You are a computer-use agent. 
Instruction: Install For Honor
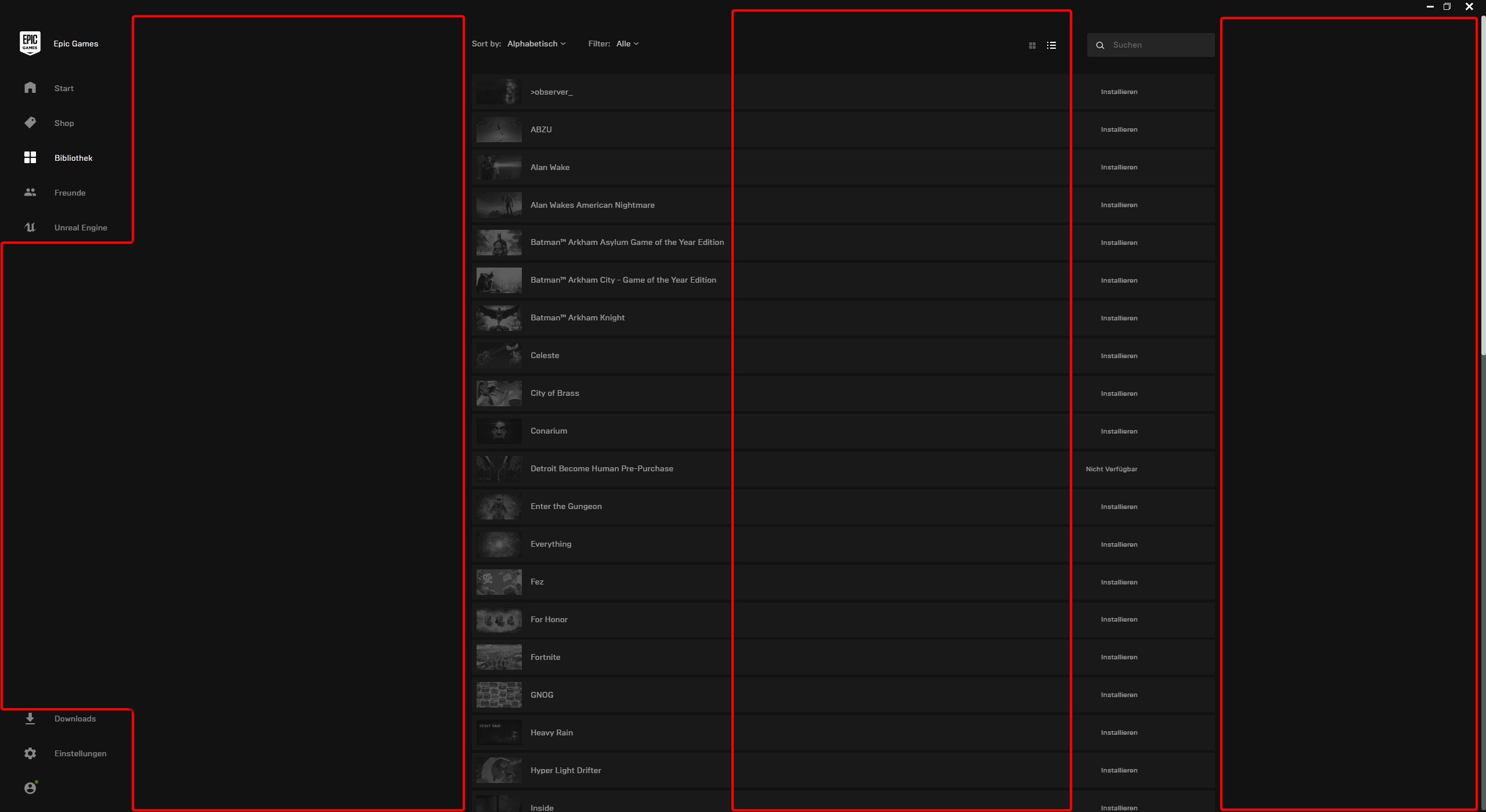1119,619
